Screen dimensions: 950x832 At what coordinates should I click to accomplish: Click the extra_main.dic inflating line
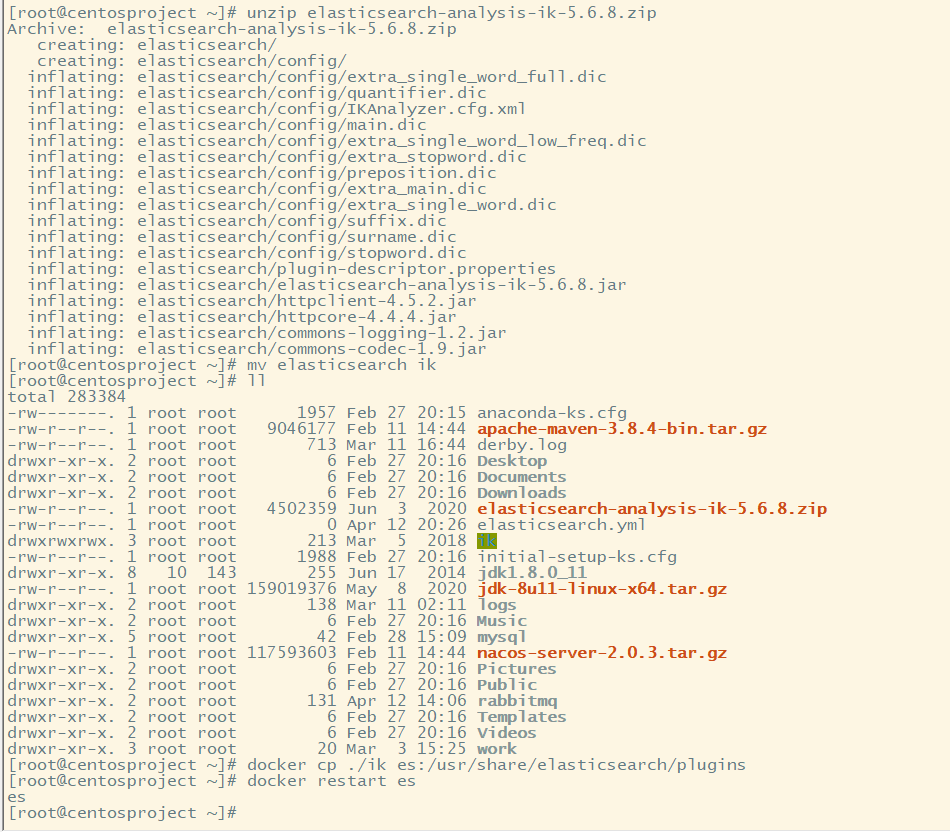click(257, 189)
